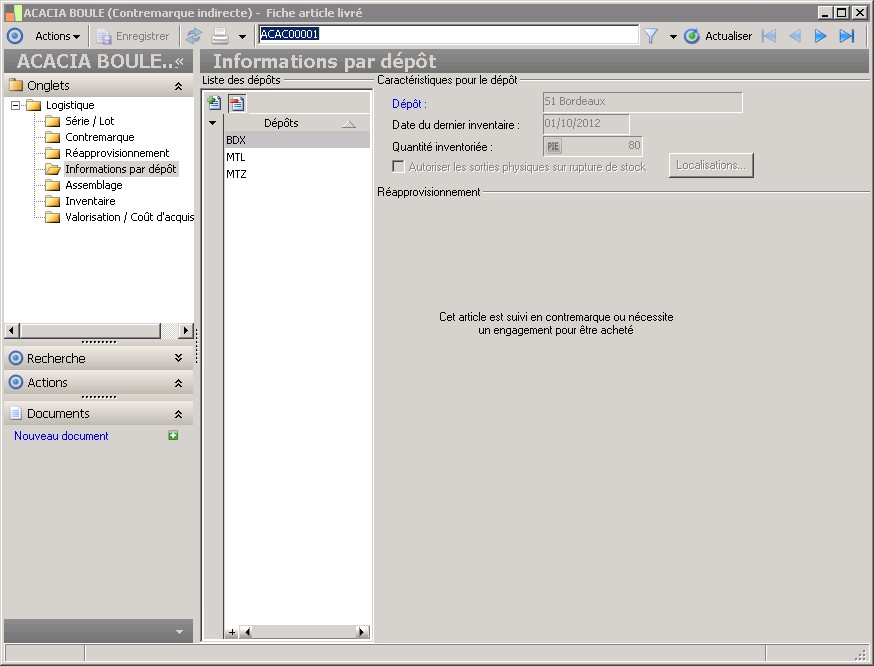The image size is (874, 666).
Task: Click the Recherche section circle icon
Action: click(x=16, y=358)
